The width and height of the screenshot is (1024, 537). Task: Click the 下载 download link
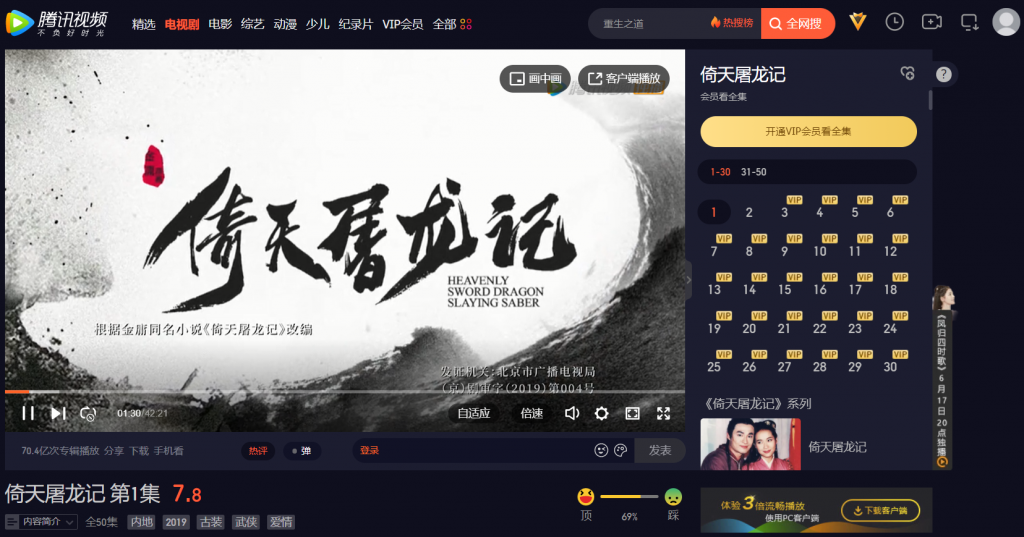coord(138,451)
